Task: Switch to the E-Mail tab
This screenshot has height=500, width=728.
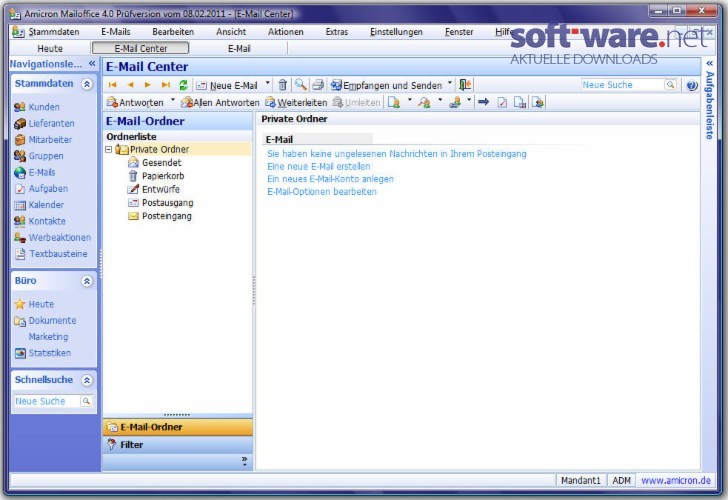Action: coord(239,48)
